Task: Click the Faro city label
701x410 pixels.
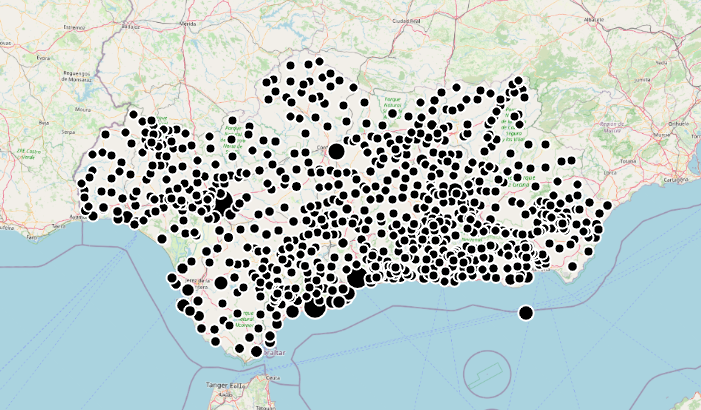Action: [x=31, y=237]
